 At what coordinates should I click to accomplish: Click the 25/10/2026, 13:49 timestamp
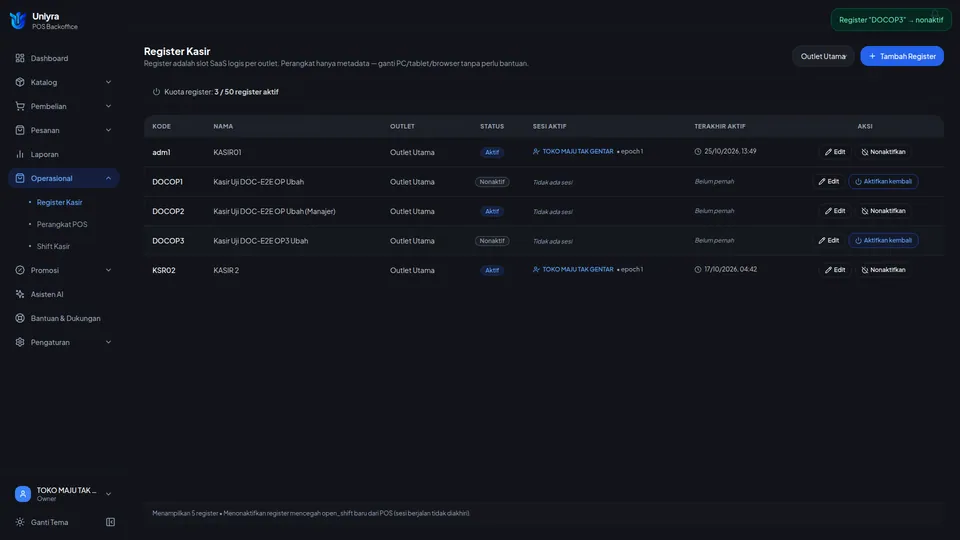[x=730, y=151]
